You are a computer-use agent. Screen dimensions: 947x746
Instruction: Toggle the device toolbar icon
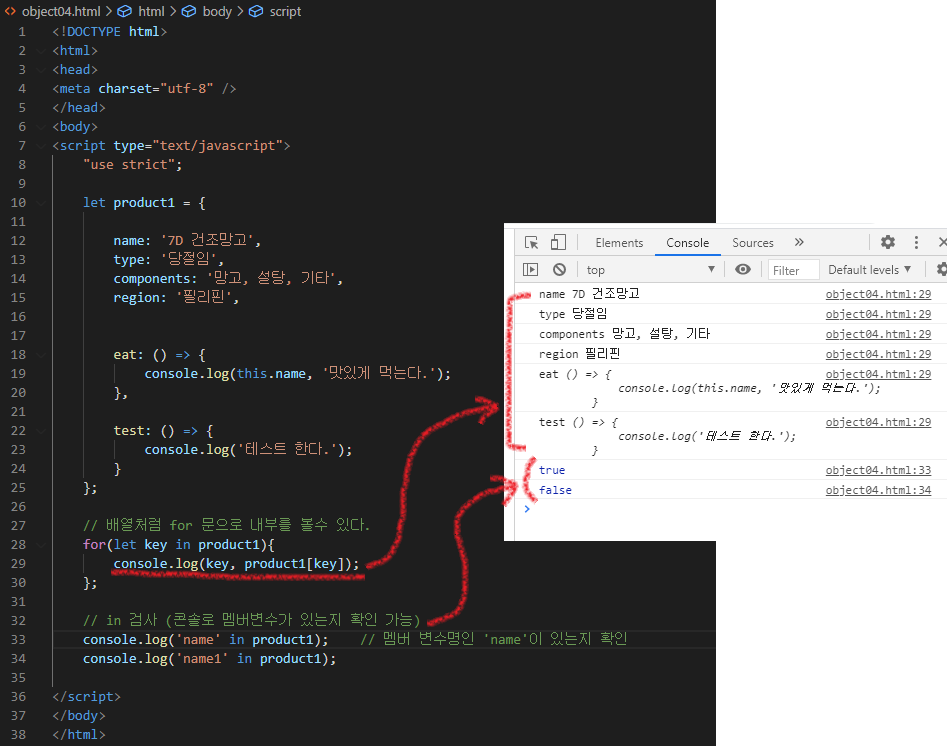click(558, 242)
